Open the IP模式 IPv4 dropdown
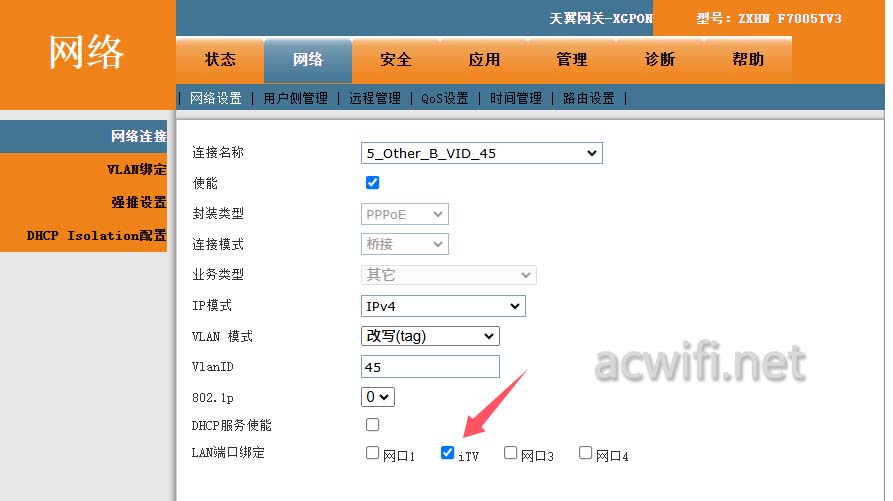The image size is (893, 501). pyautogui.click(x=443, y=306)
